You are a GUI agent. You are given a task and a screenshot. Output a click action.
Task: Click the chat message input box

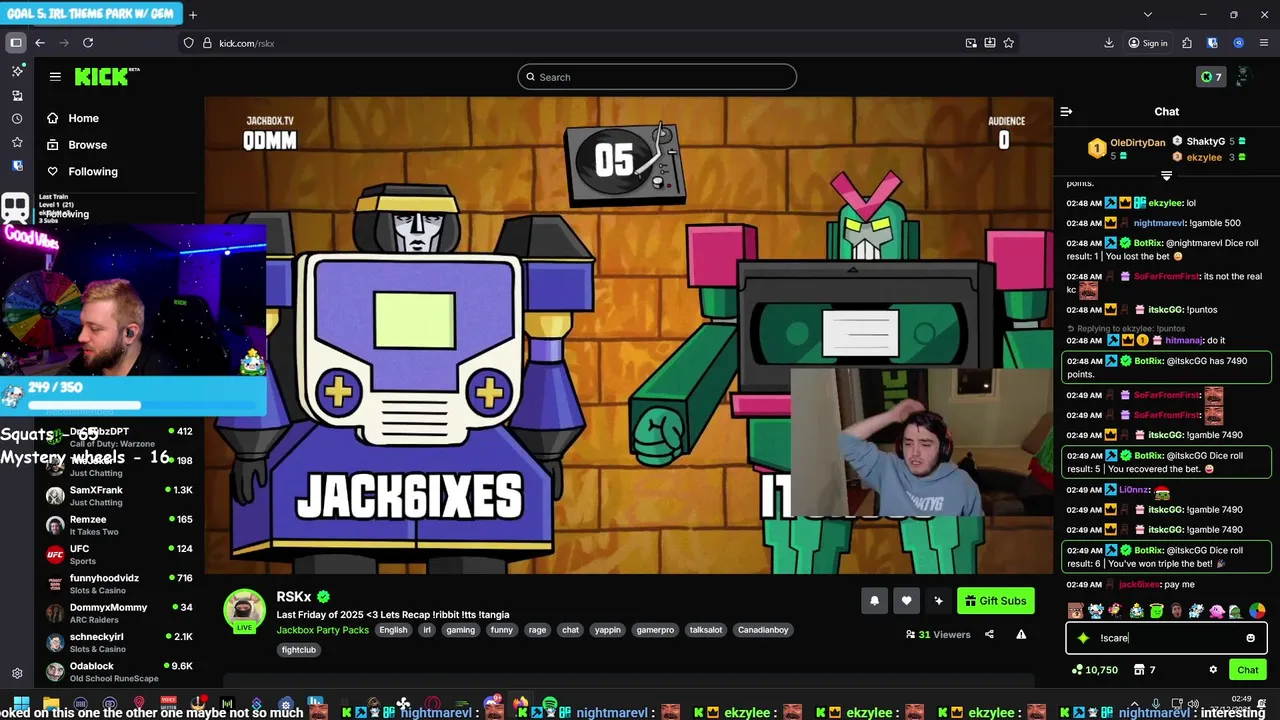click(1166, 638)
